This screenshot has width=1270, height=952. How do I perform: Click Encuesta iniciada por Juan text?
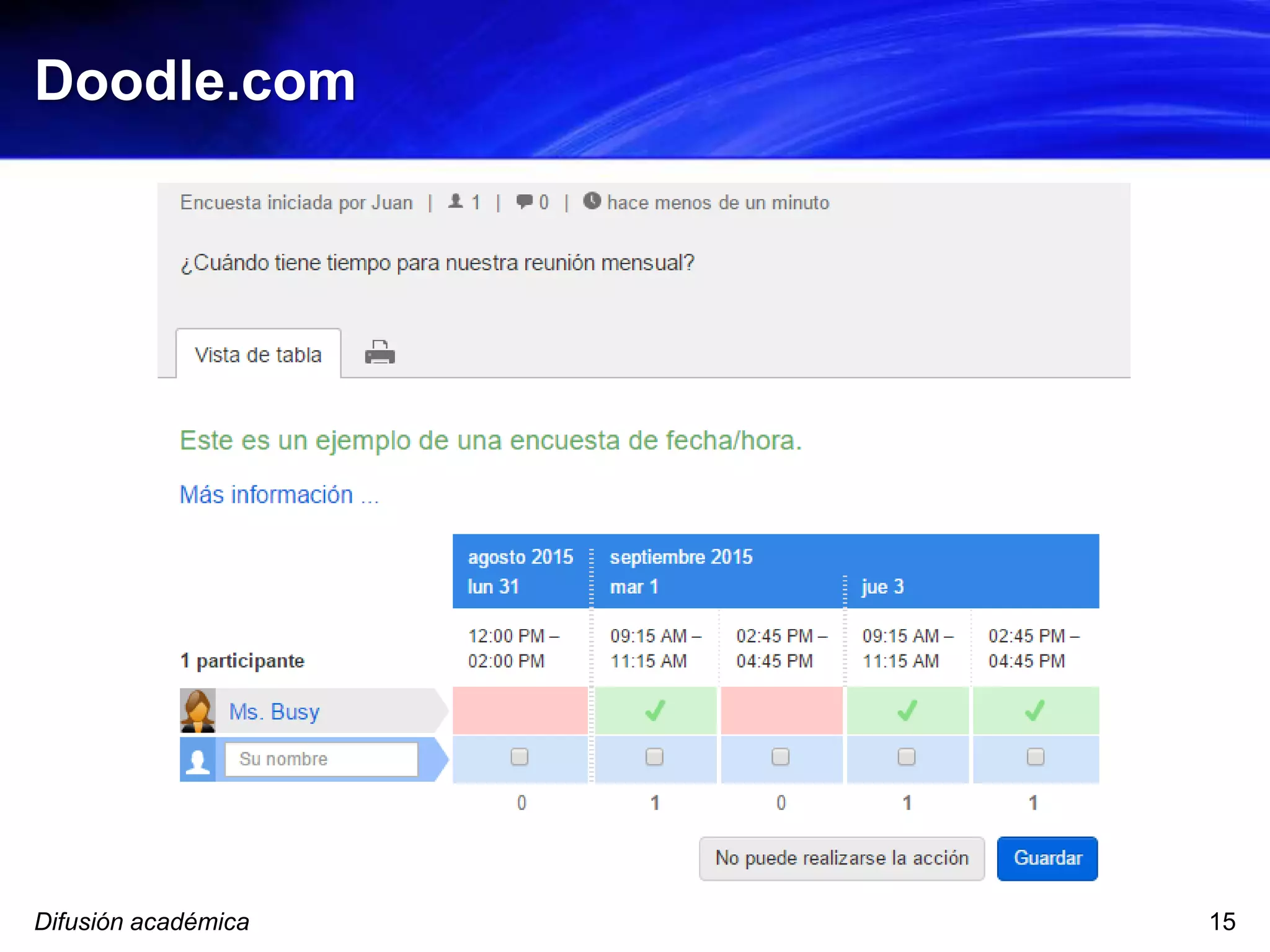coord(296,203)
